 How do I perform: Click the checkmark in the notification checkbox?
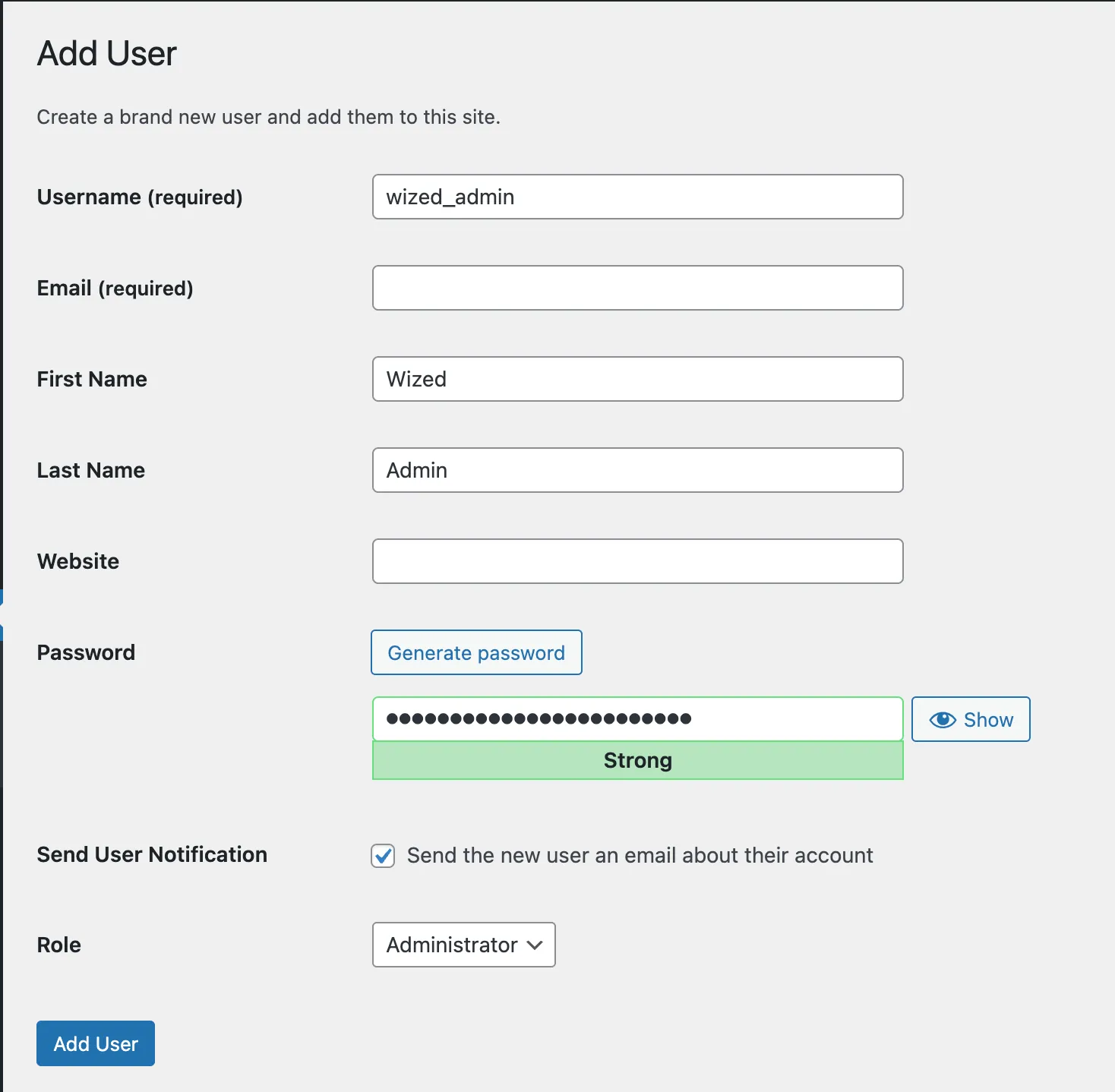(x=383, y=855)
